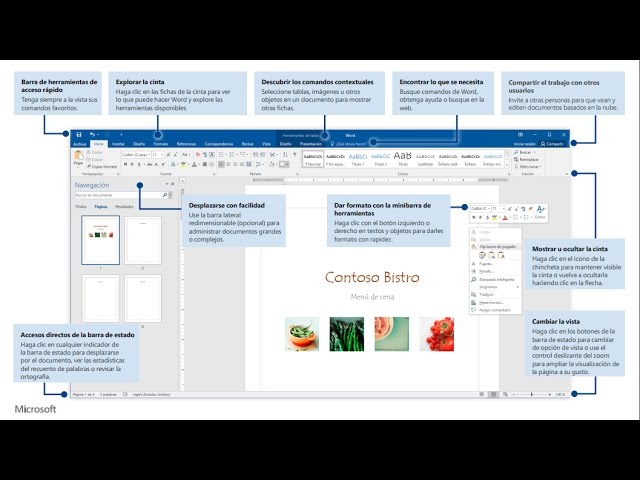Choose Nuevo comentario in context menu
Screen dimensions: 640x480
495,310
